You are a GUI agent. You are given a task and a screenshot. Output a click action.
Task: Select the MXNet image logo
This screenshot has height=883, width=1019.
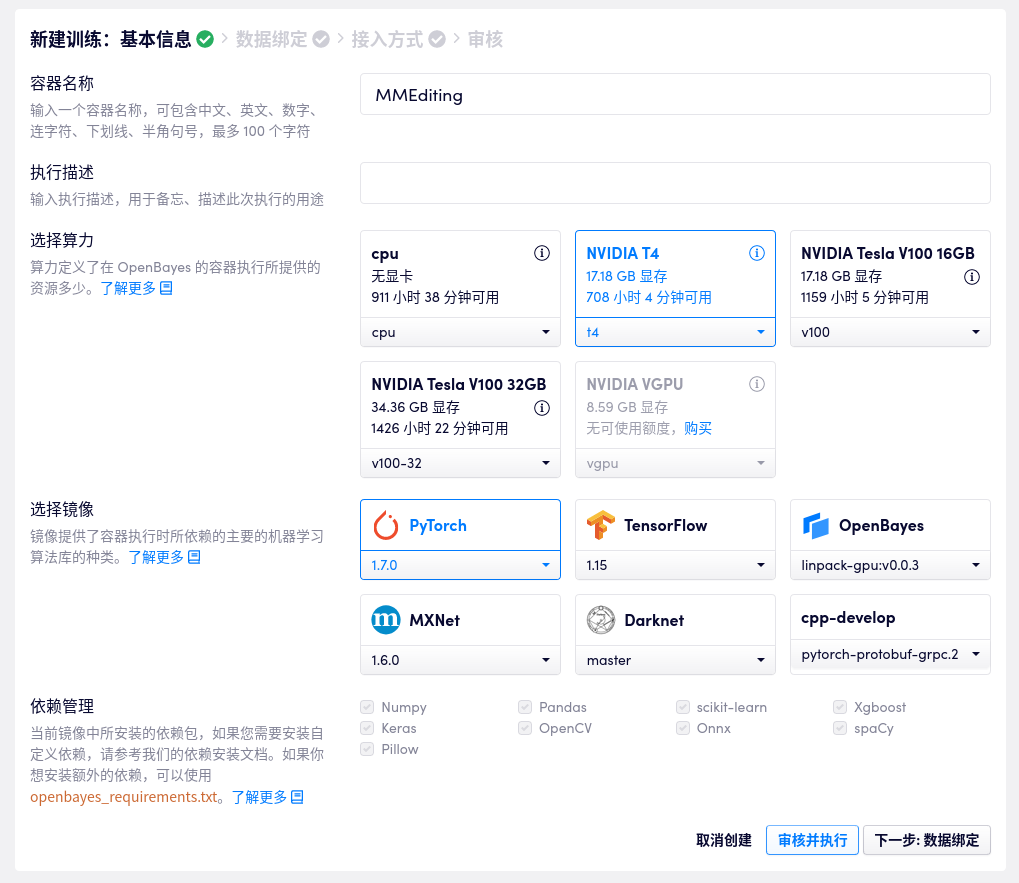(x=385, y=620)
